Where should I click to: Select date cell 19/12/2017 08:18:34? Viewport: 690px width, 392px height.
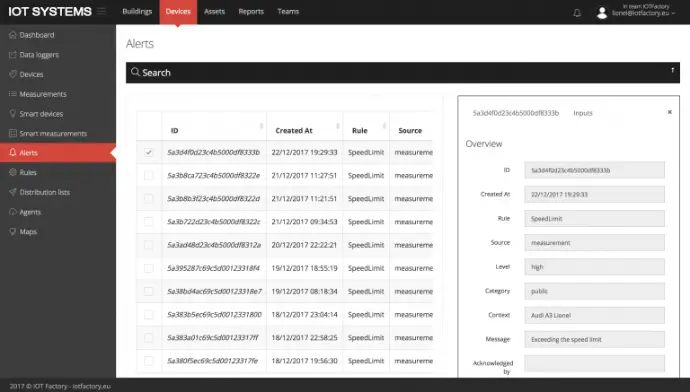304,291
